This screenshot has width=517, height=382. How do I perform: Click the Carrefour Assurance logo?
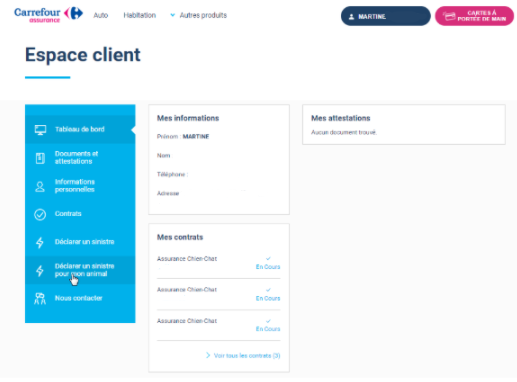click(x=48, y=15)
